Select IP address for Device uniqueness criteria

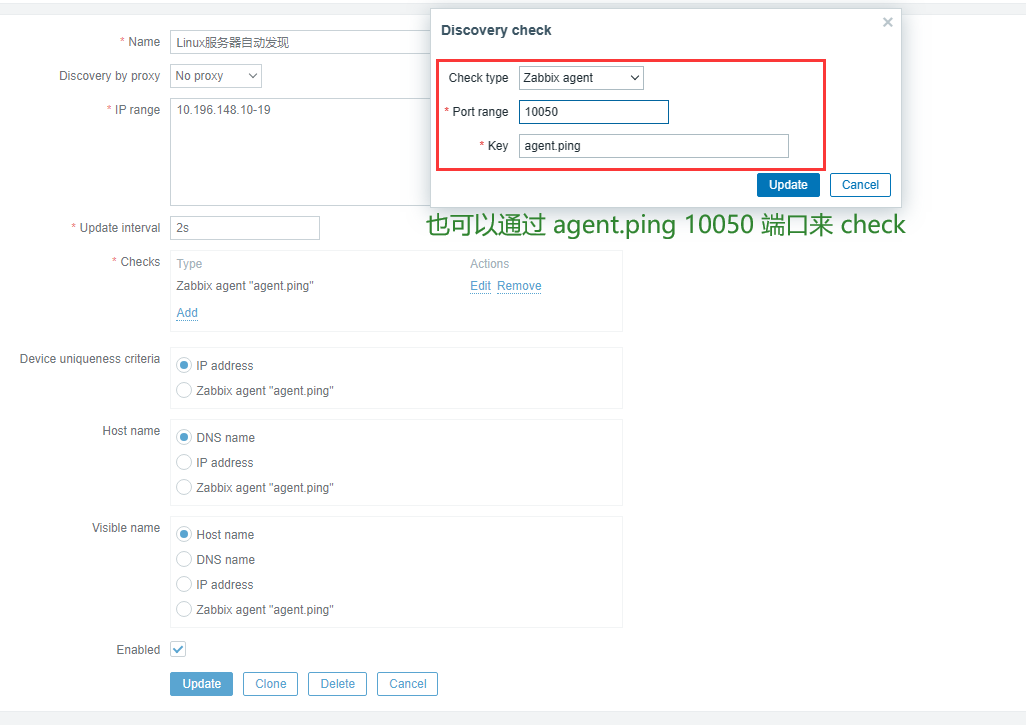[184, 365]
